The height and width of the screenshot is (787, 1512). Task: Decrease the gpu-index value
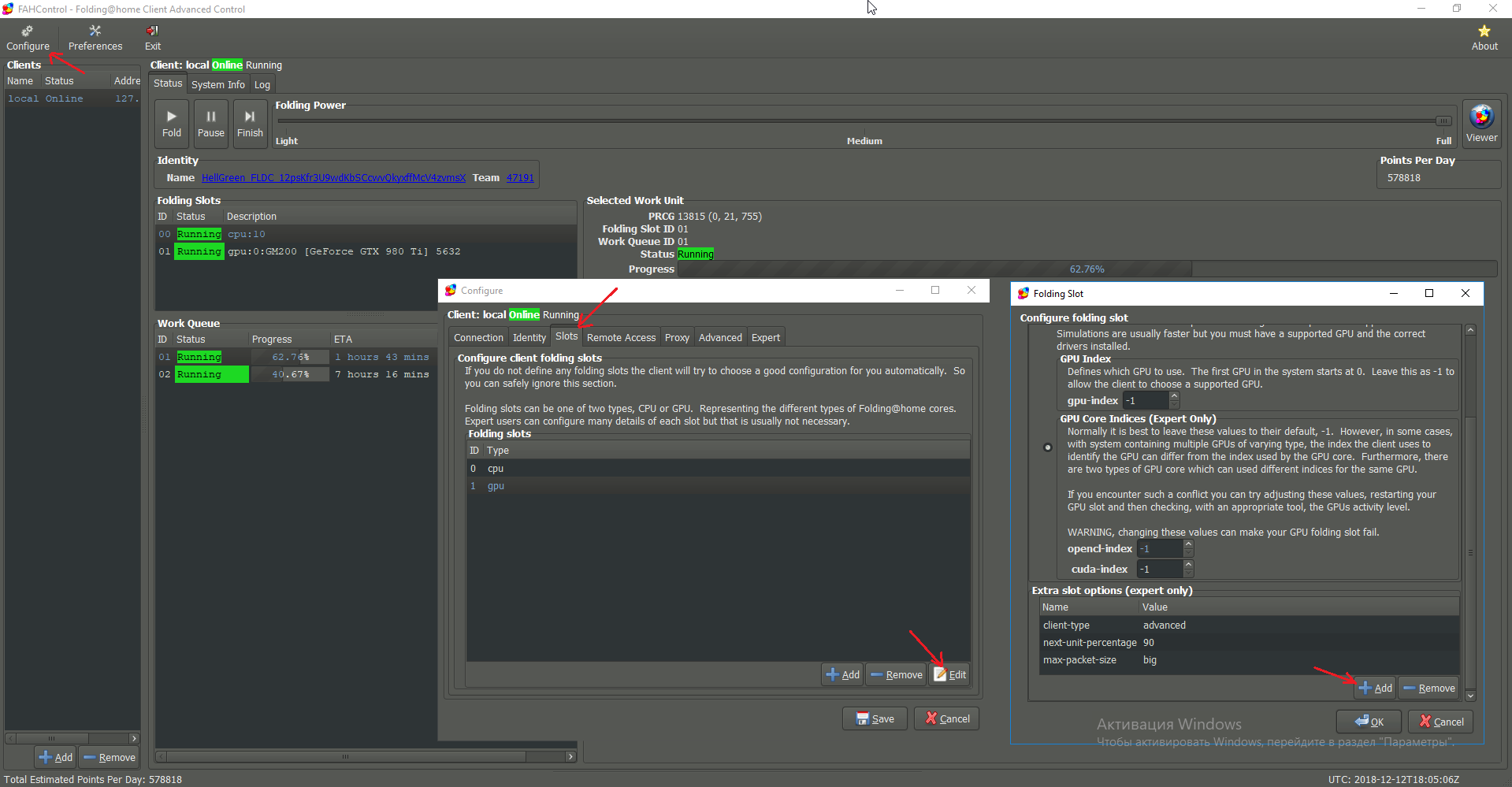pos(1174,405)
